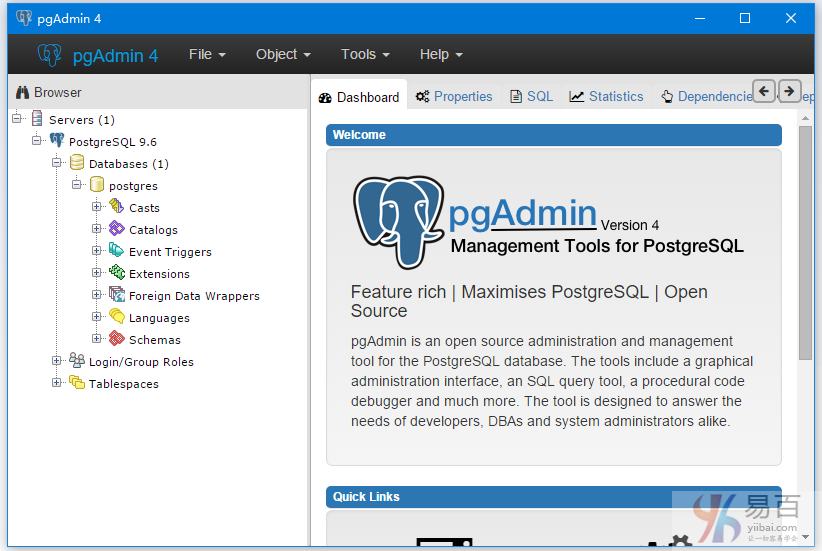Click the Casts node icon
The image size is (822, 551).
point(117,207)
